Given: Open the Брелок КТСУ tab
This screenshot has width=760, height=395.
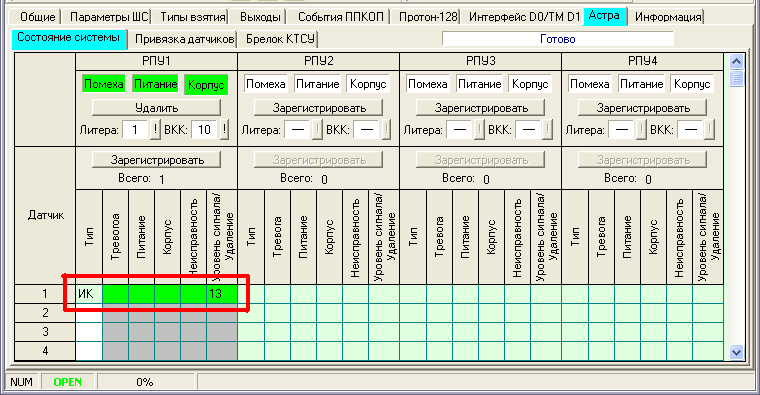Looking at the screenshot, I should 280,39.
